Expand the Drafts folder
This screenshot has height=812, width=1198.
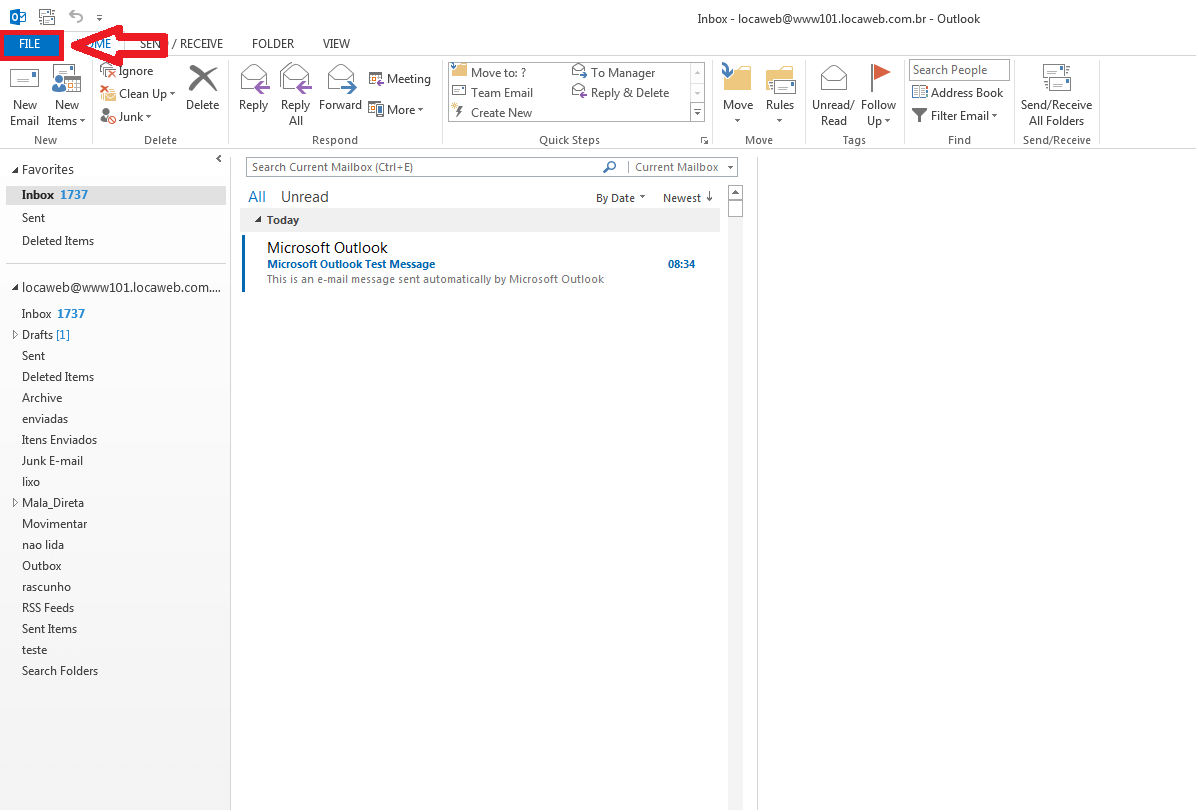click(x=15, y=335)
